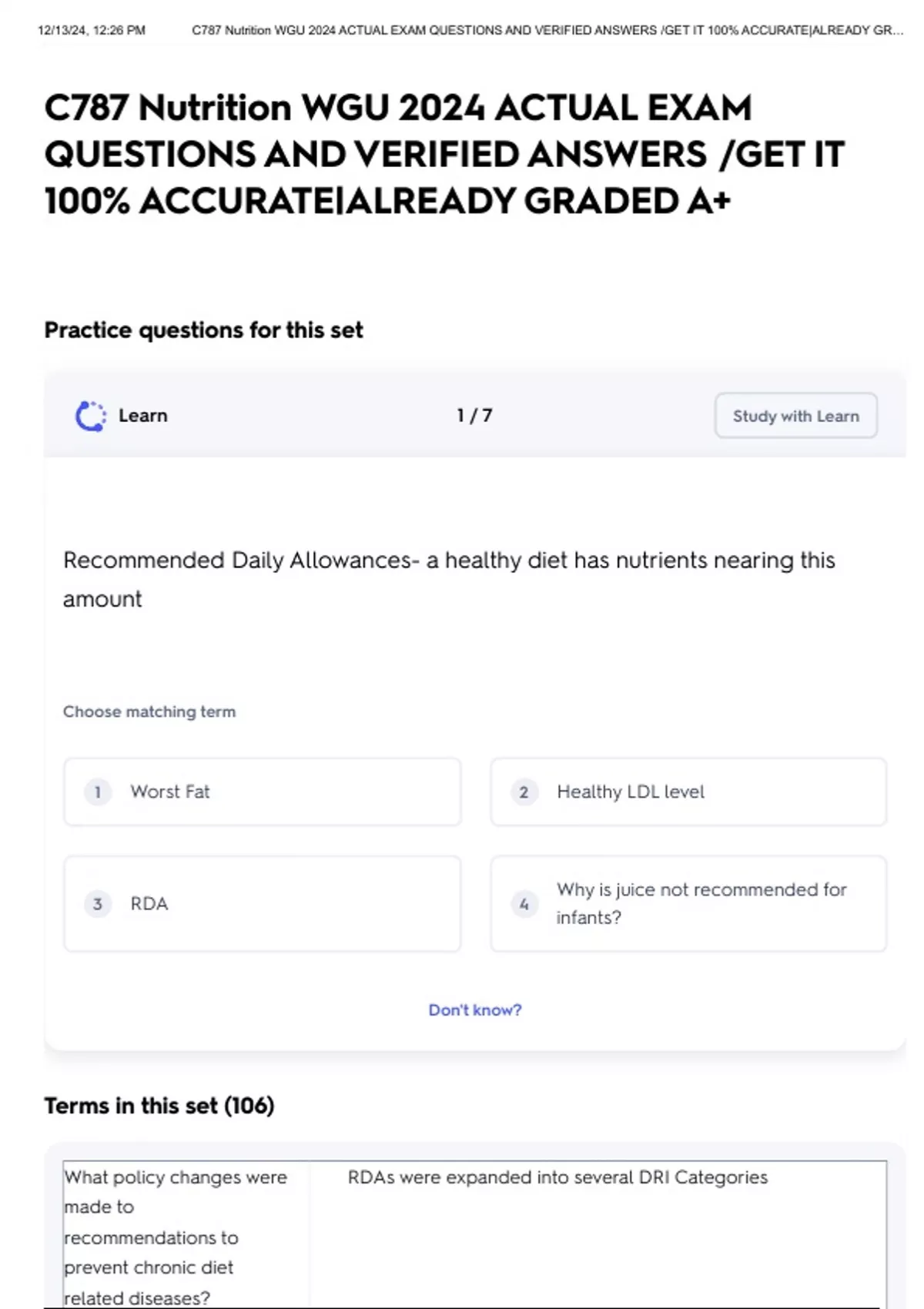Click the "Don't know?" link
924x1309 pixels.
click(x=474, y=1009)
